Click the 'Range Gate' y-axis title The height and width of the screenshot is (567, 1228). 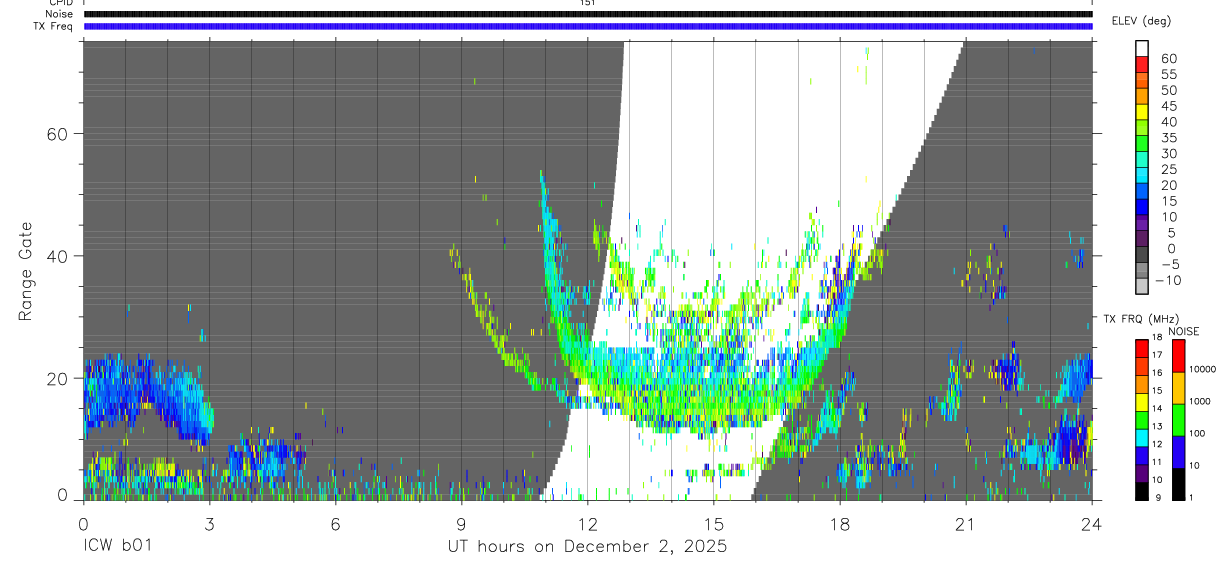click(x=26, y=271)
